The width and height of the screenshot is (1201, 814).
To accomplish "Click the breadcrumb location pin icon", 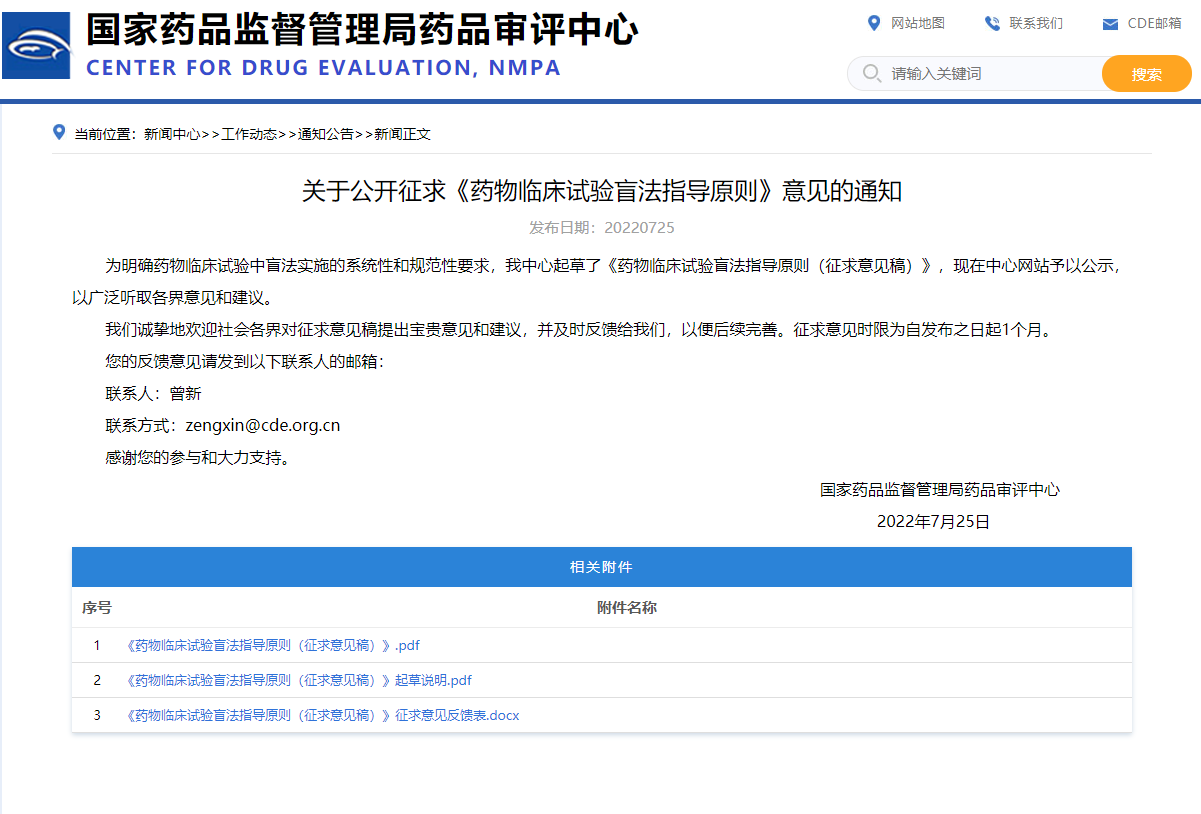I will (59, 132).
